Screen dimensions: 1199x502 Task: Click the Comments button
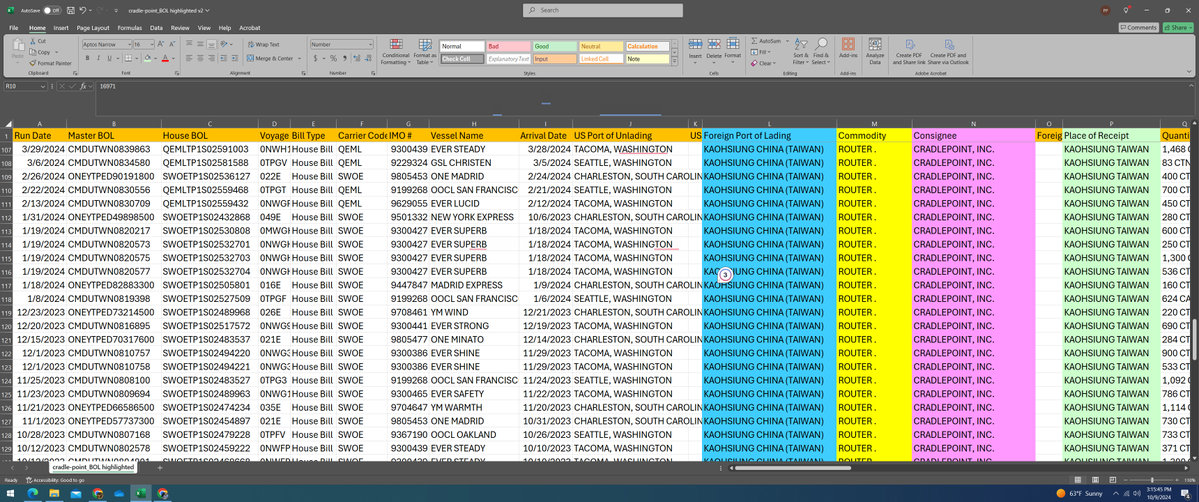pos(1138,28)
